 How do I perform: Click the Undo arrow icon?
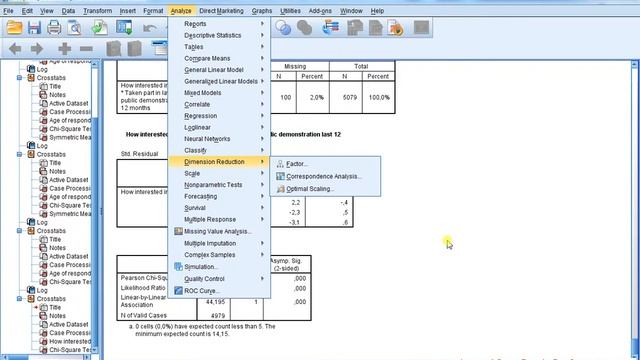[x=150, y=28]
